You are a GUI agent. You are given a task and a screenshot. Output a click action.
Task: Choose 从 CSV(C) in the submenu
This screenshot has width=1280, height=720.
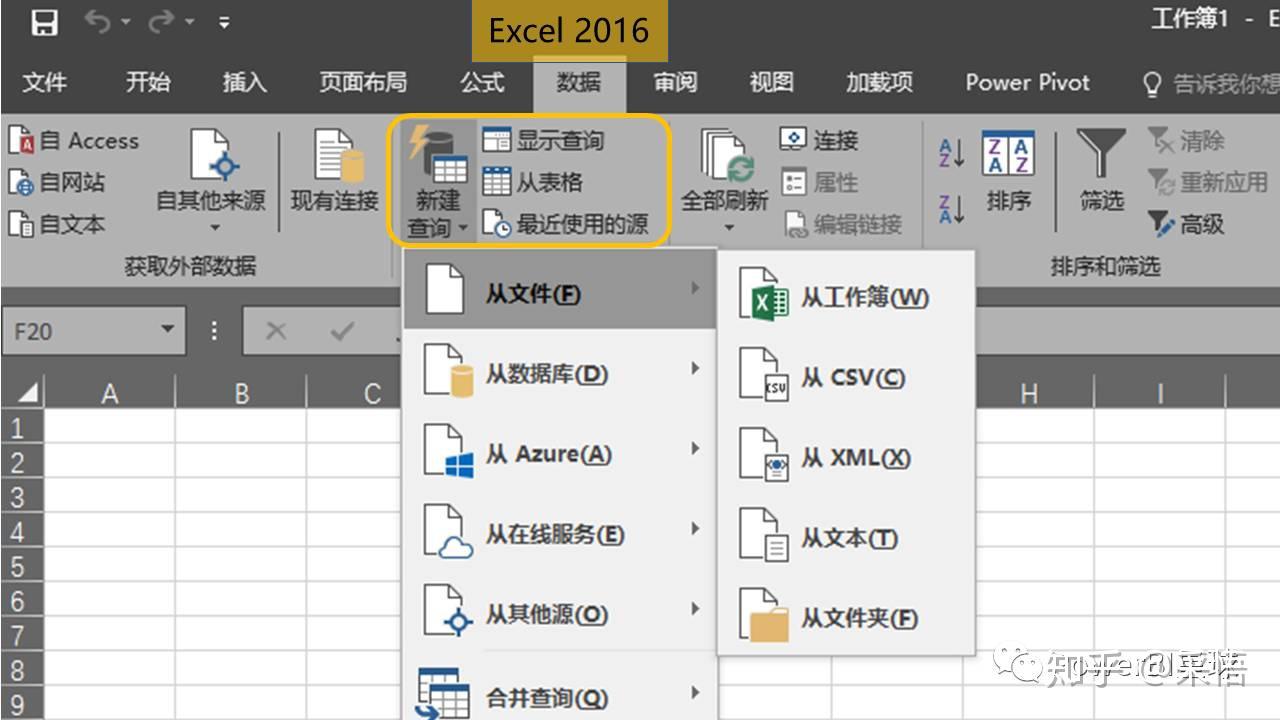coord(846,377)
